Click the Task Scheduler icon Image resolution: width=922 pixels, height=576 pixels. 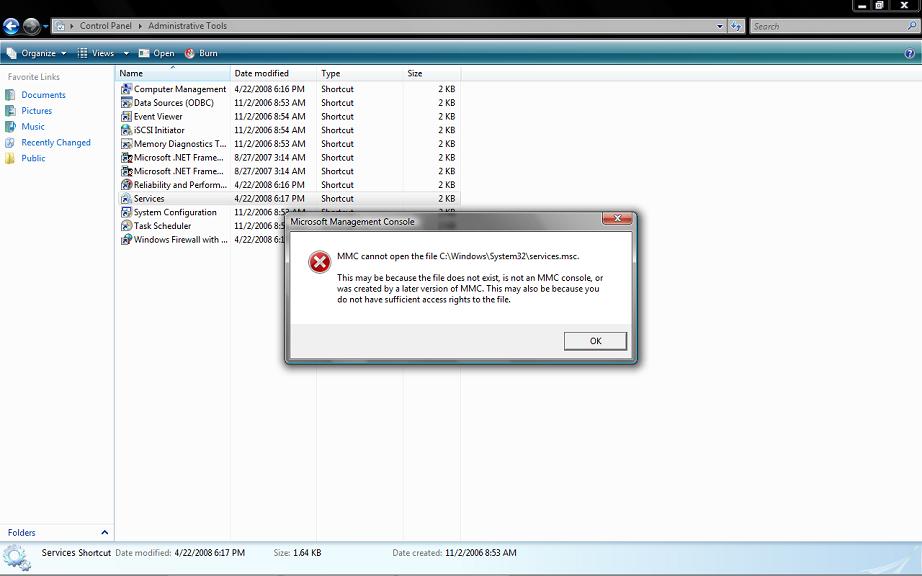pyautogui.click(x=126, y=226)
